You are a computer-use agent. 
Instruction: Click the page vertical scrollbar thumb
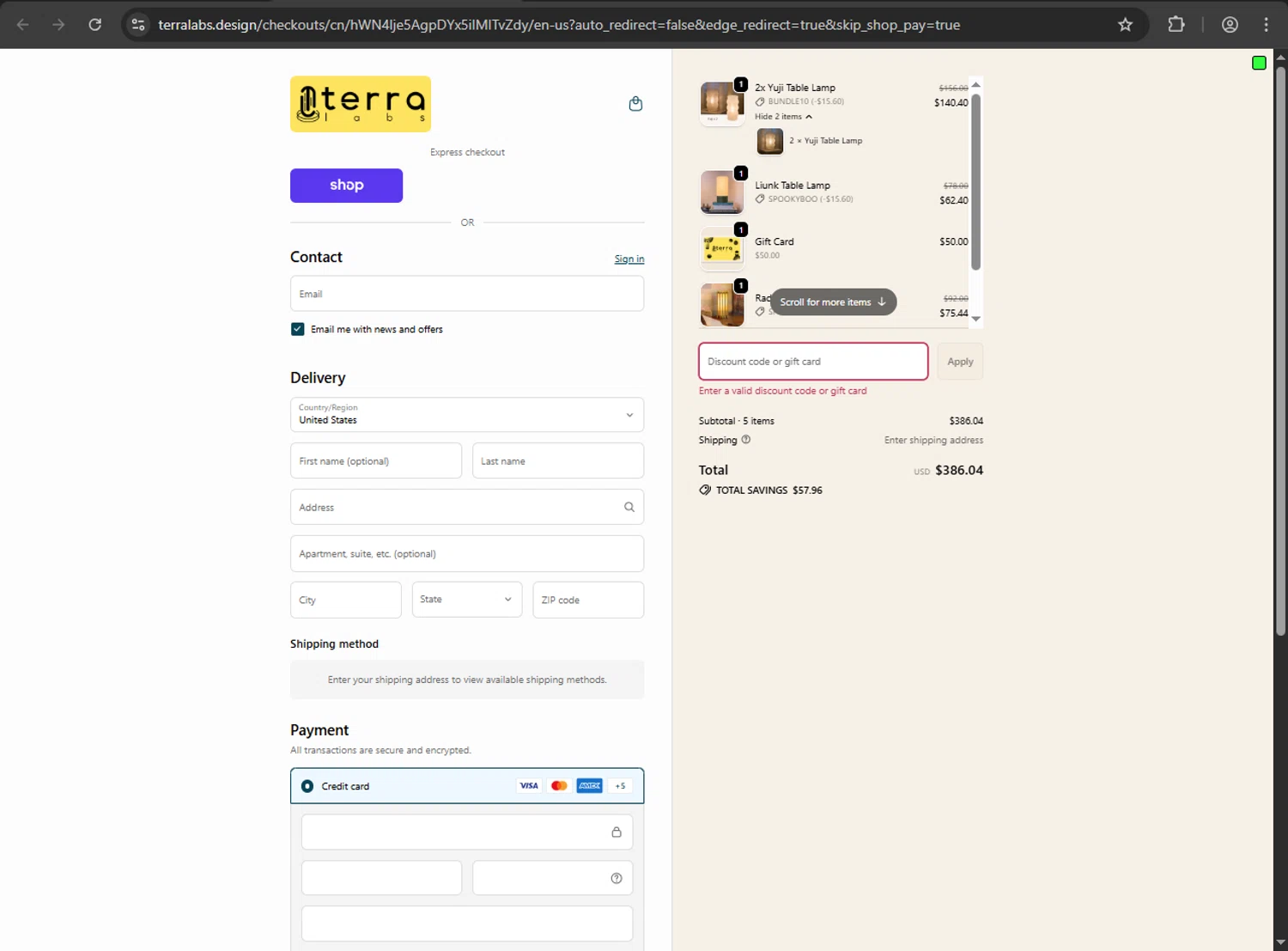(1280, 351)
